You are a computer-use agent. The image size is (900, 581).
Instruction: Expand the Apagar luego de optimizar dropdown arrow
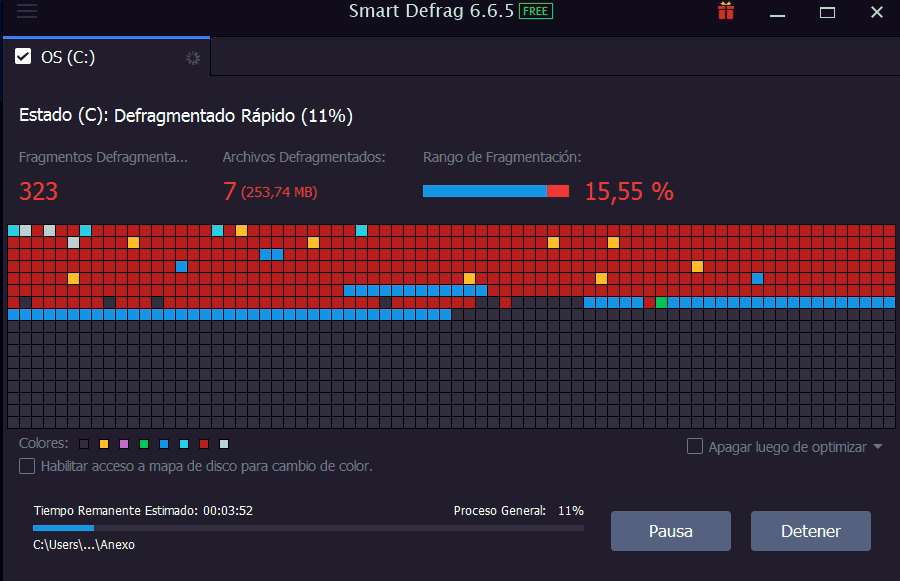click(x=878, y=446)
